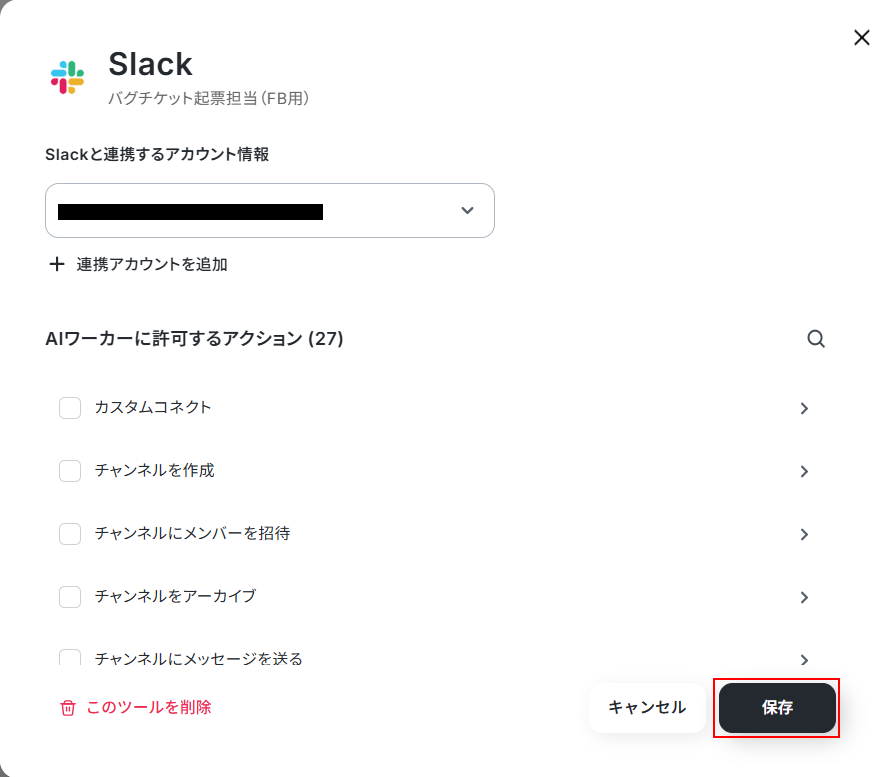Click the Slack logo icon
881x777 pixels.
point(67,78)
